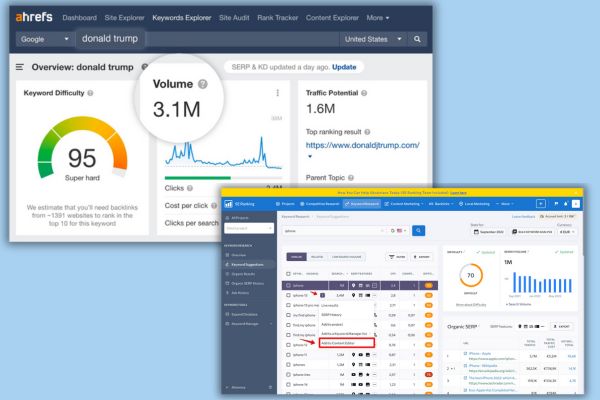Click the orange difficulty badge in iphone 14 row
The image size is (600, 400).
pyautogui.click(x=429, y=385)
